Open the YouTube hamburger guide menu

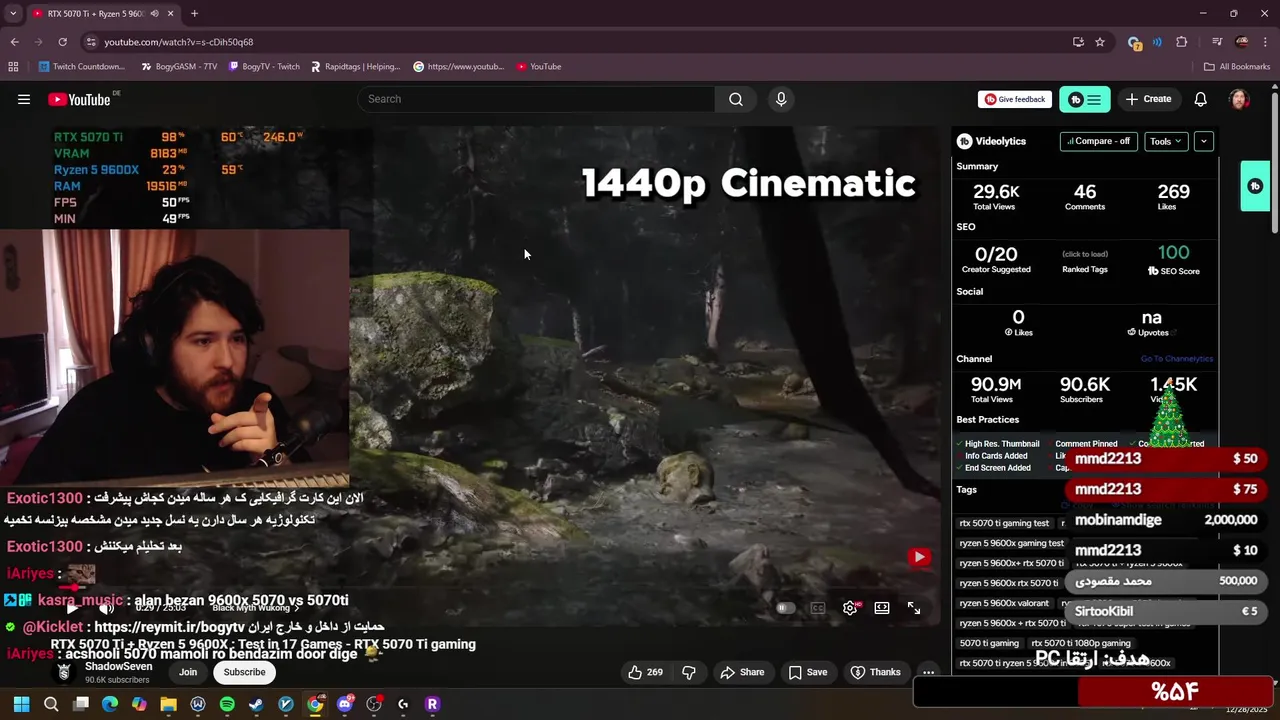24,99
